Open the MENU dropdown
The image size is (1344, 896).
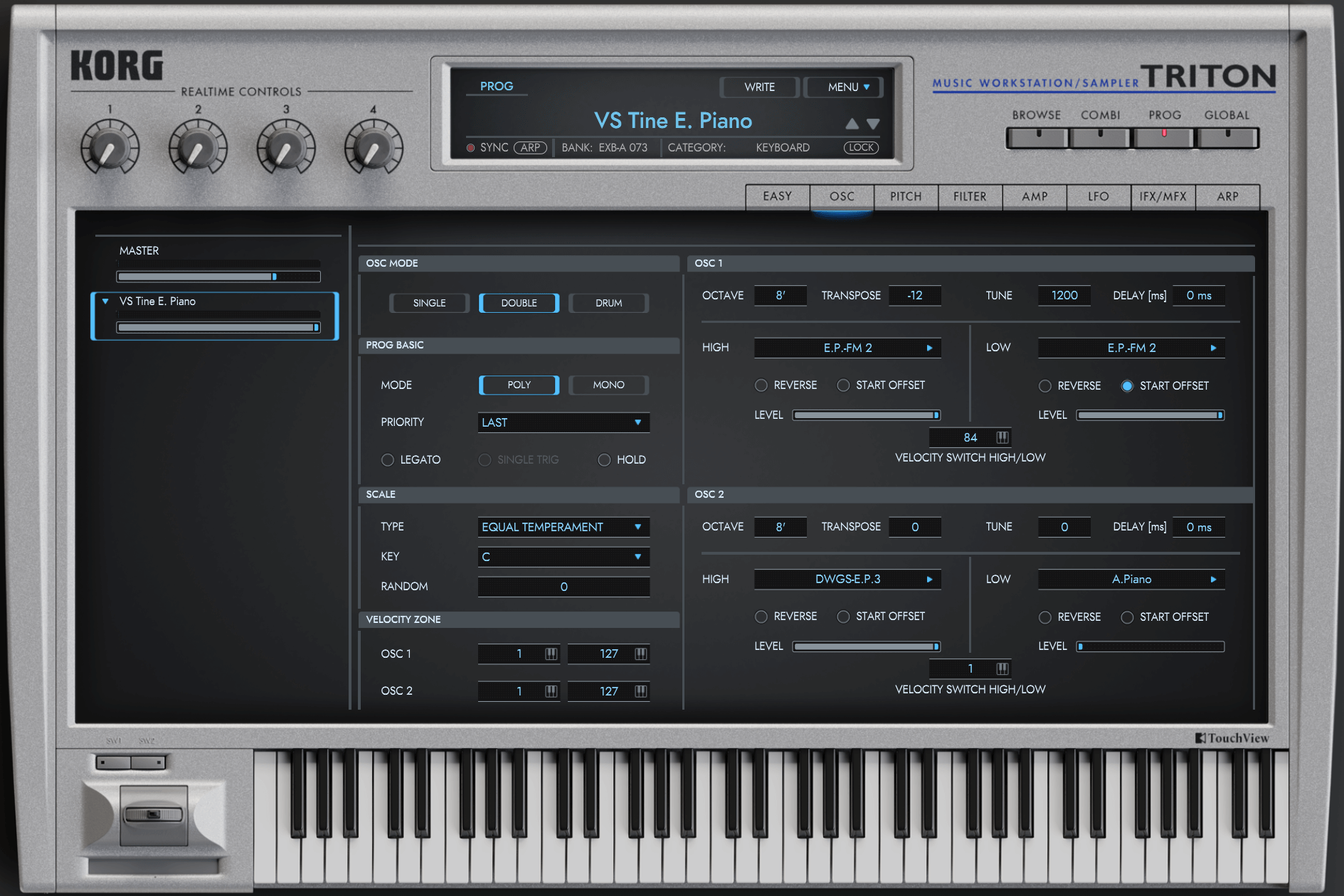844,87
